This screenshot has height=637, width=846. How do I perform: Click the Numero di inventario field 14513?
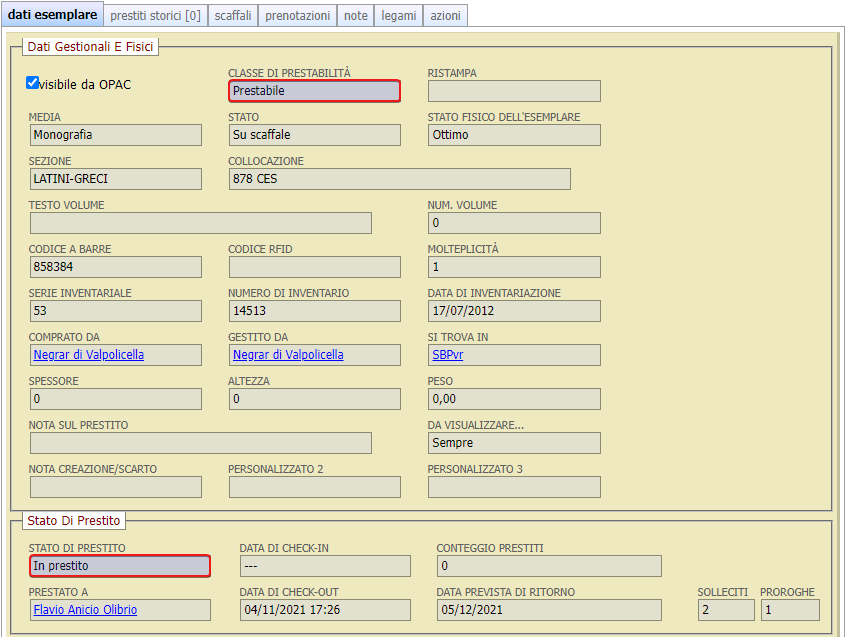coord(314,311)
